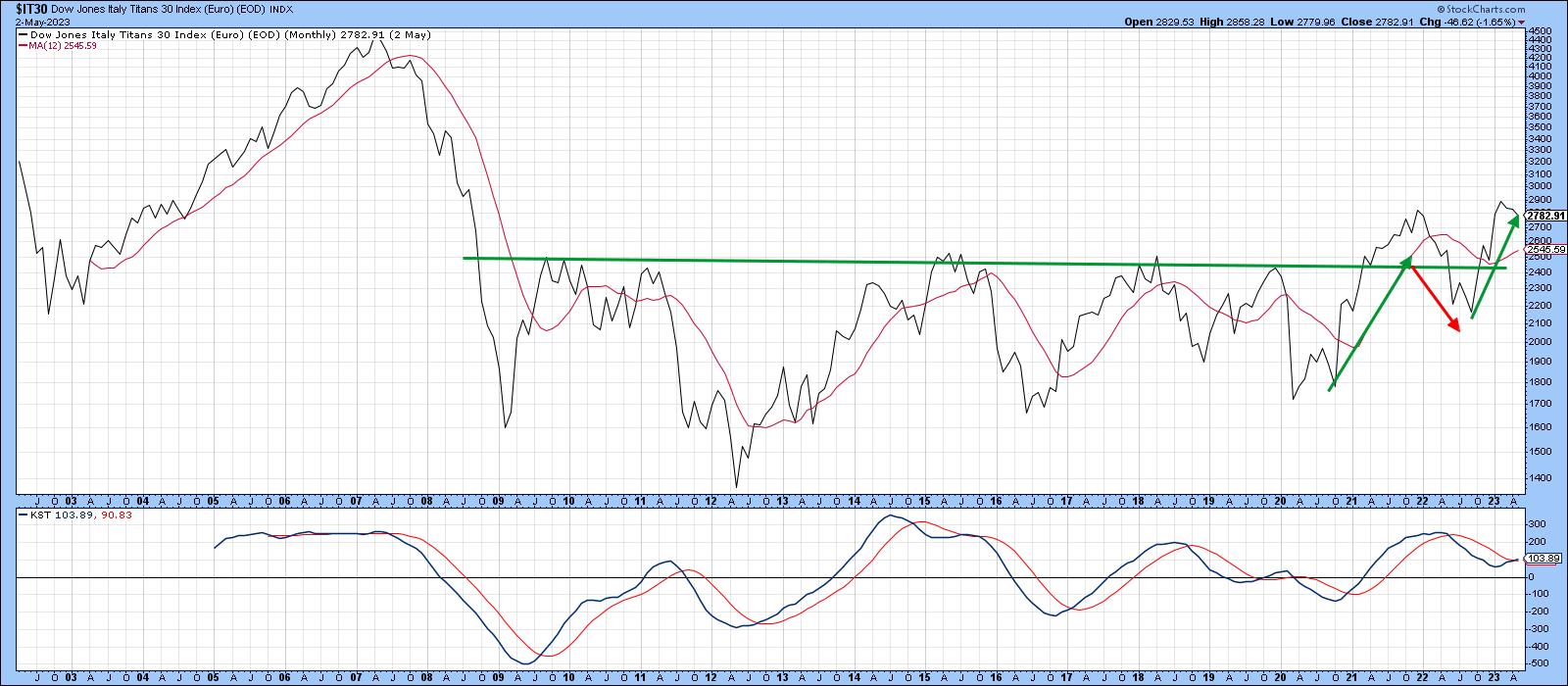Click the 2782.91 last-price tag on the price scale
Viewport: 1568px width, 686px height.
[1546, 216]
